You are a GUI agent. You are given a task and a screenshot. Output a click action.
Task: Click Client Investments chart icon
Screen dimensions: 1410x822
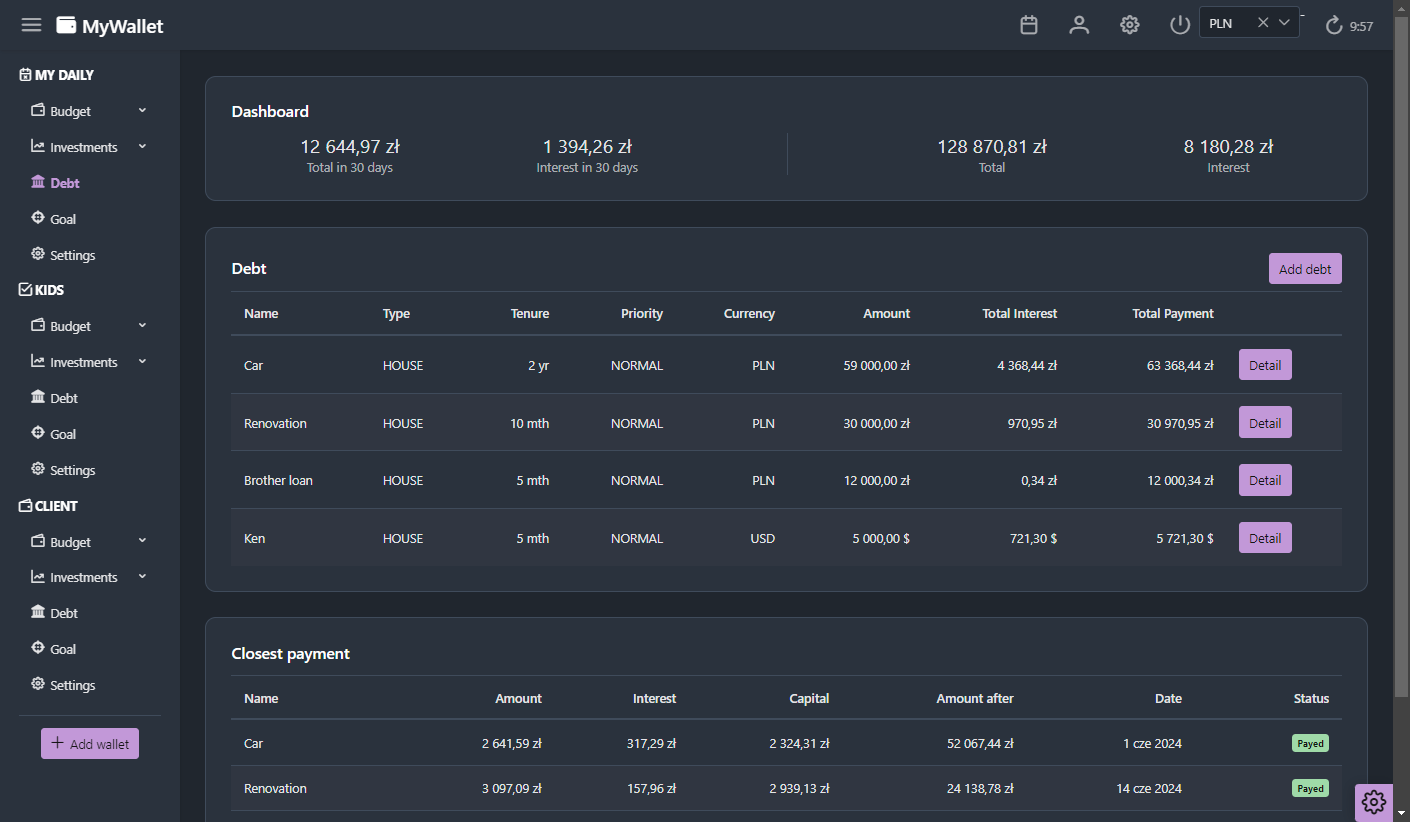38,577
